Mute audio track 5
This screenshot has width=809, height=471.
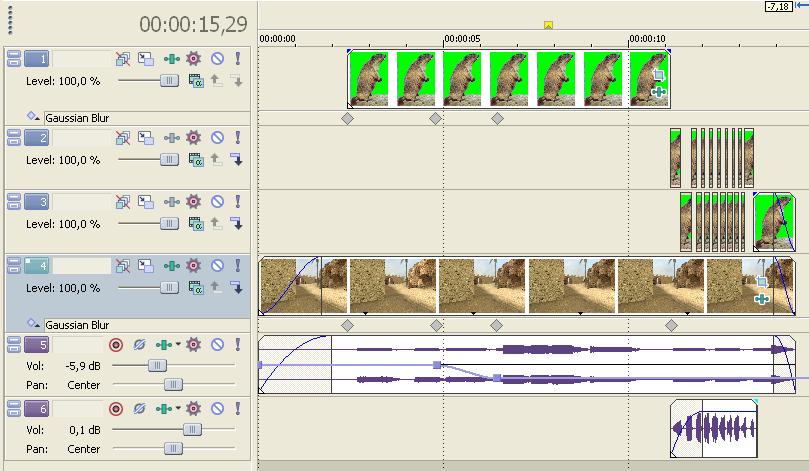[x=217, y=344]
